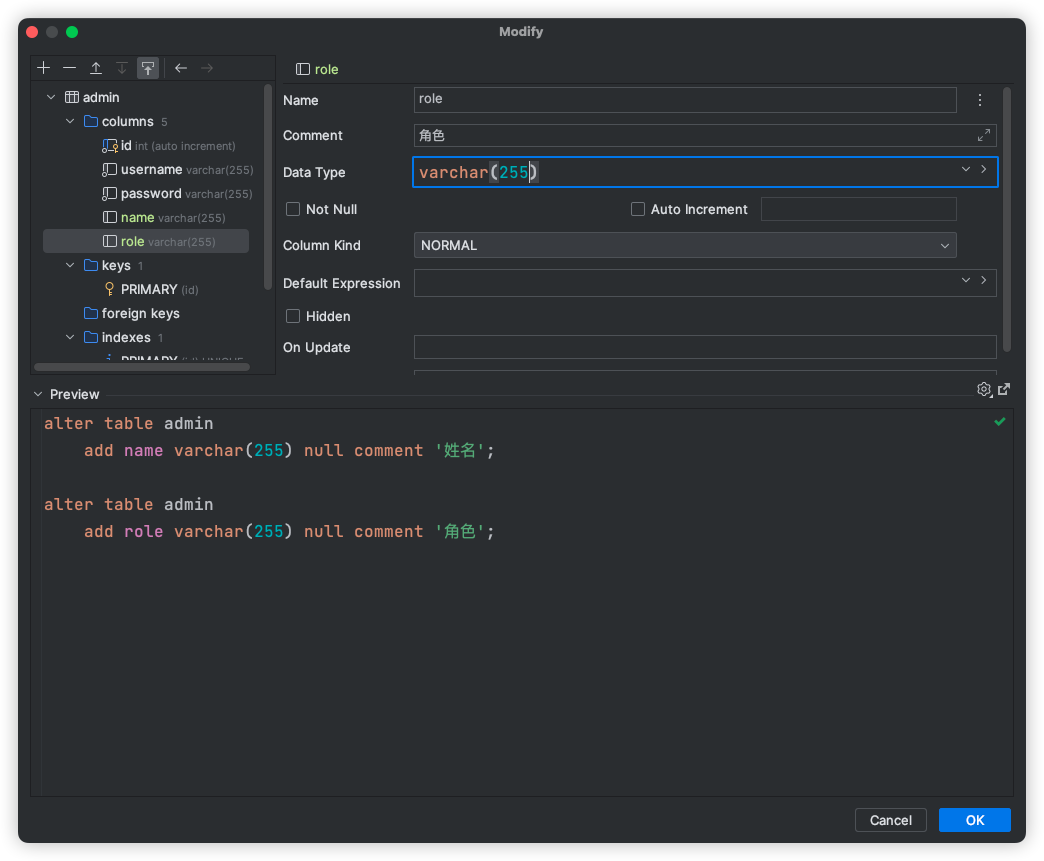This screenshot has width=1044, height=861.
Task: Click the move up arrow icon
Action: [96, 68]
